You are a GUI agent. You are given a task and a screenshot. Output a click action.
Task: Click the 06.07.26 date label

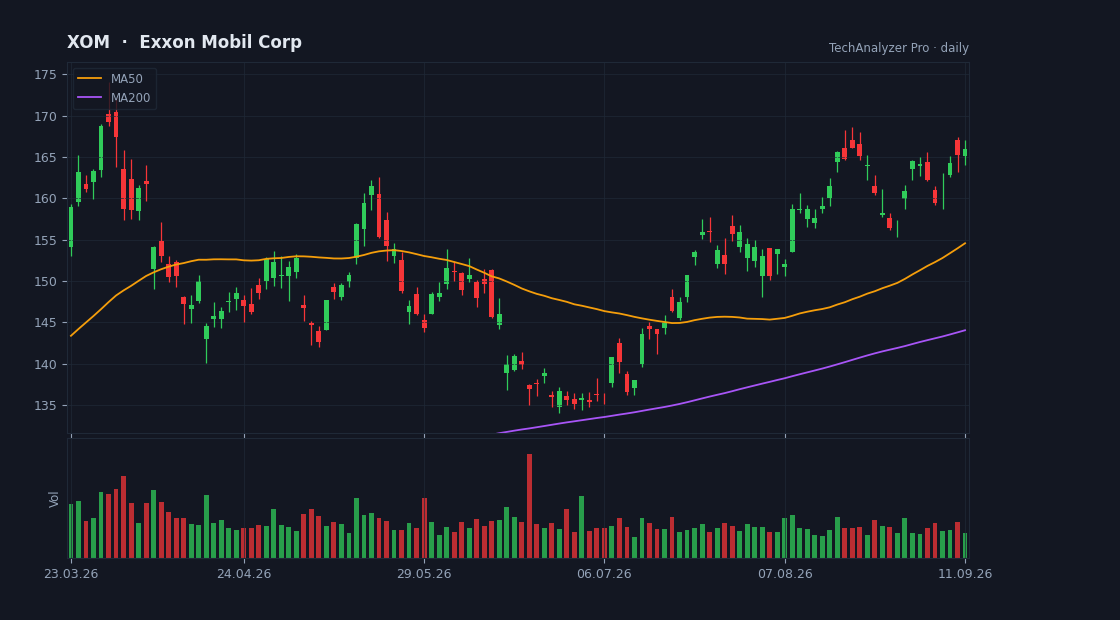click(x=604, y=574)
